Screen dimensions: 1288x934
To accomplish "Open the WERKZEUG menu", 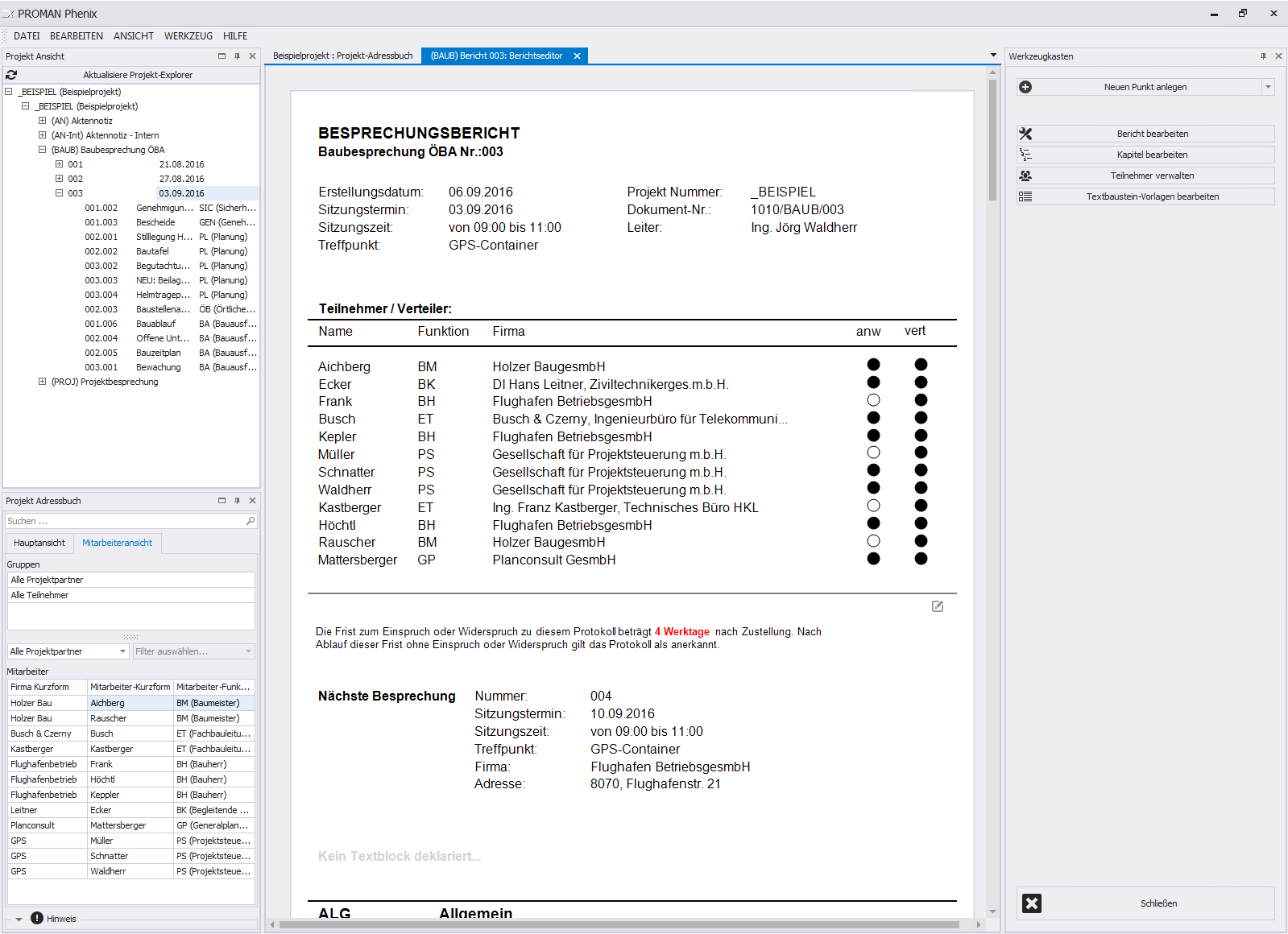I will pos(188,36).
